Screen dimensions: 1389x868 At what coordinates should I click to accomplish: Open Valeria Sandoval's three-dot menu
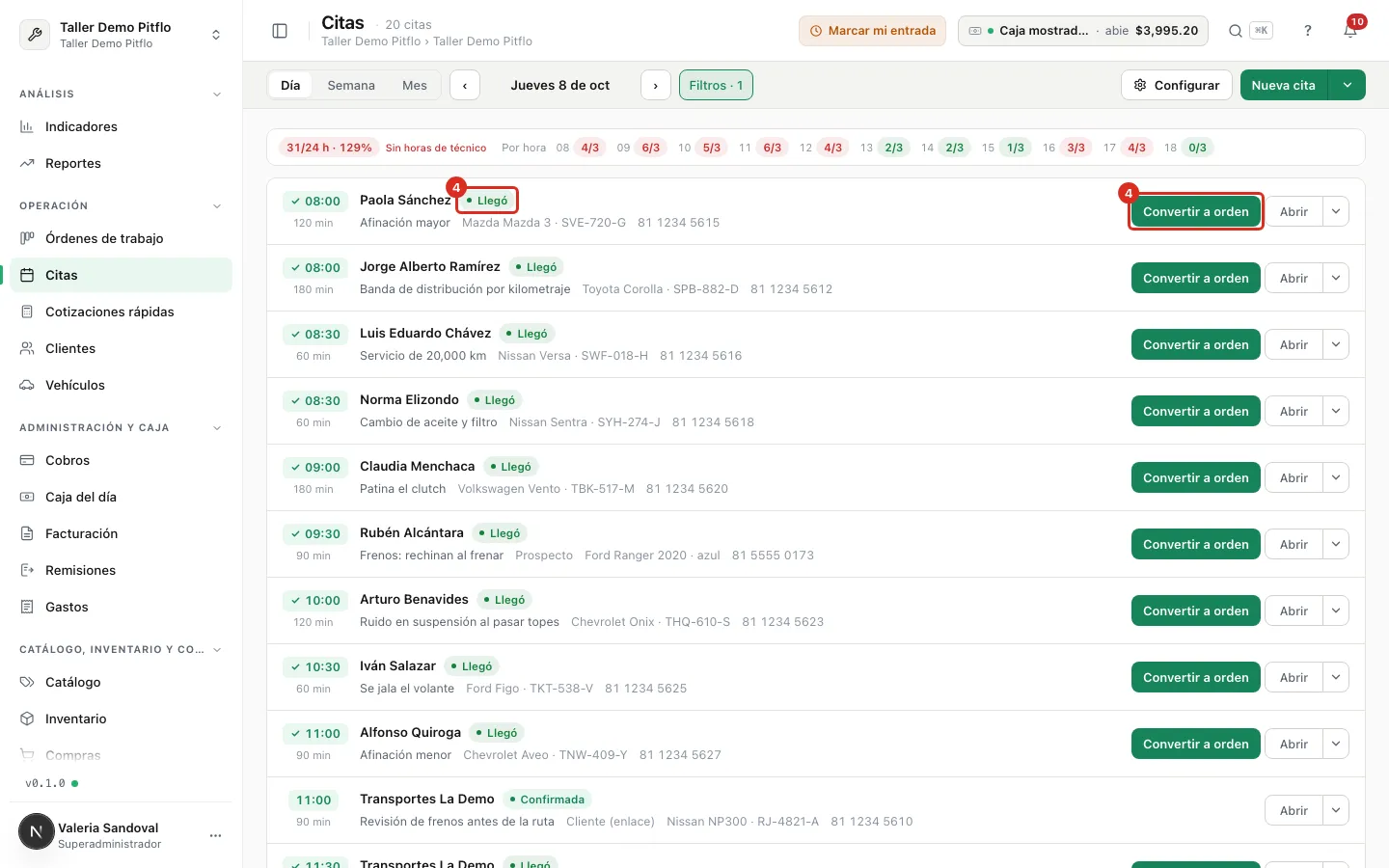tap(215, 835)
